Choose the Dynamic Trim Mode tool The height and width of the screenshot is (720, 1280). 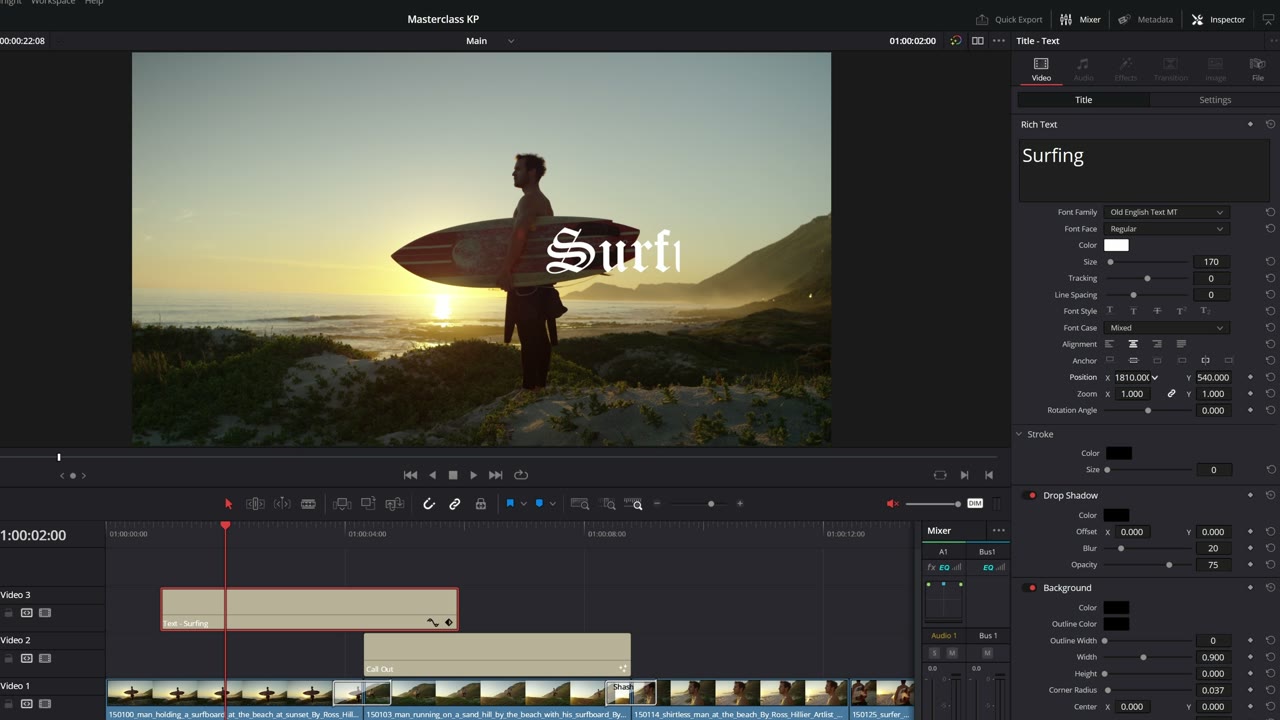[282, 504]
